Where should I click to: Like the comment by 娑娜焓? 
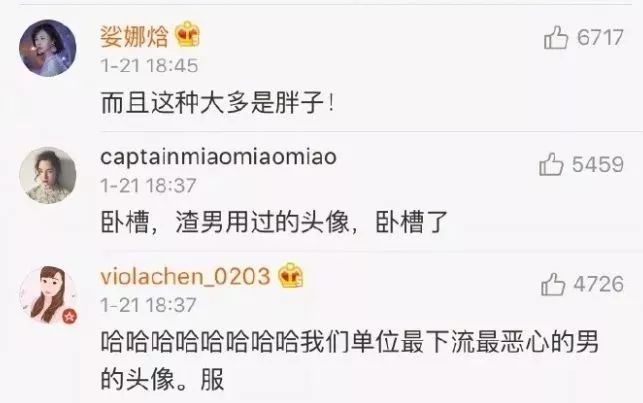(556, 37)
